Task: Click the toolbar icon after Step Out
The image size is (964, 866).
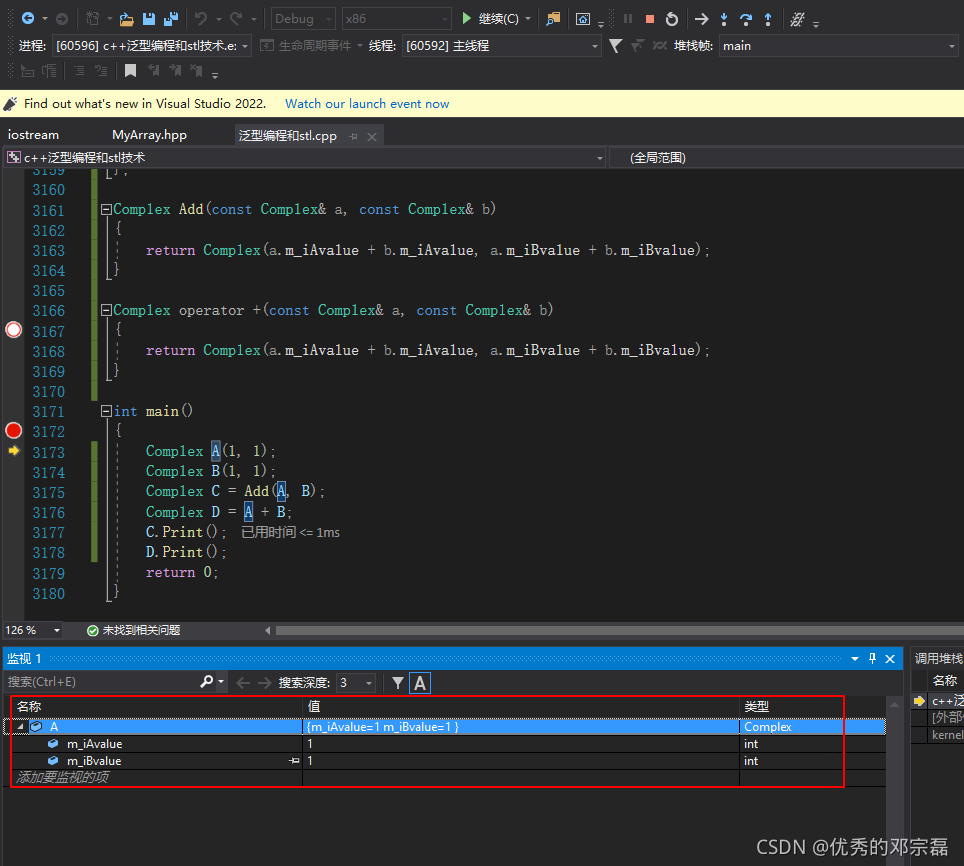Action: tap(797, 19)
